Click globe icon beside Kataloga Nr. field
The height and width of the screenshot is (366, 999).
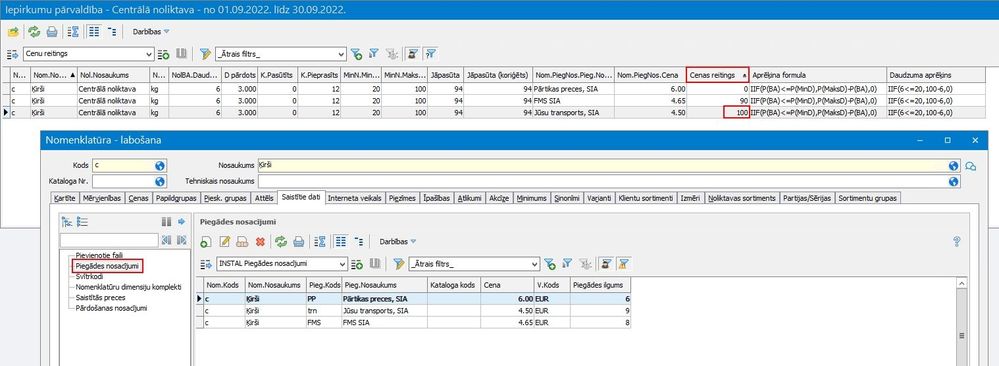point(160,182)
